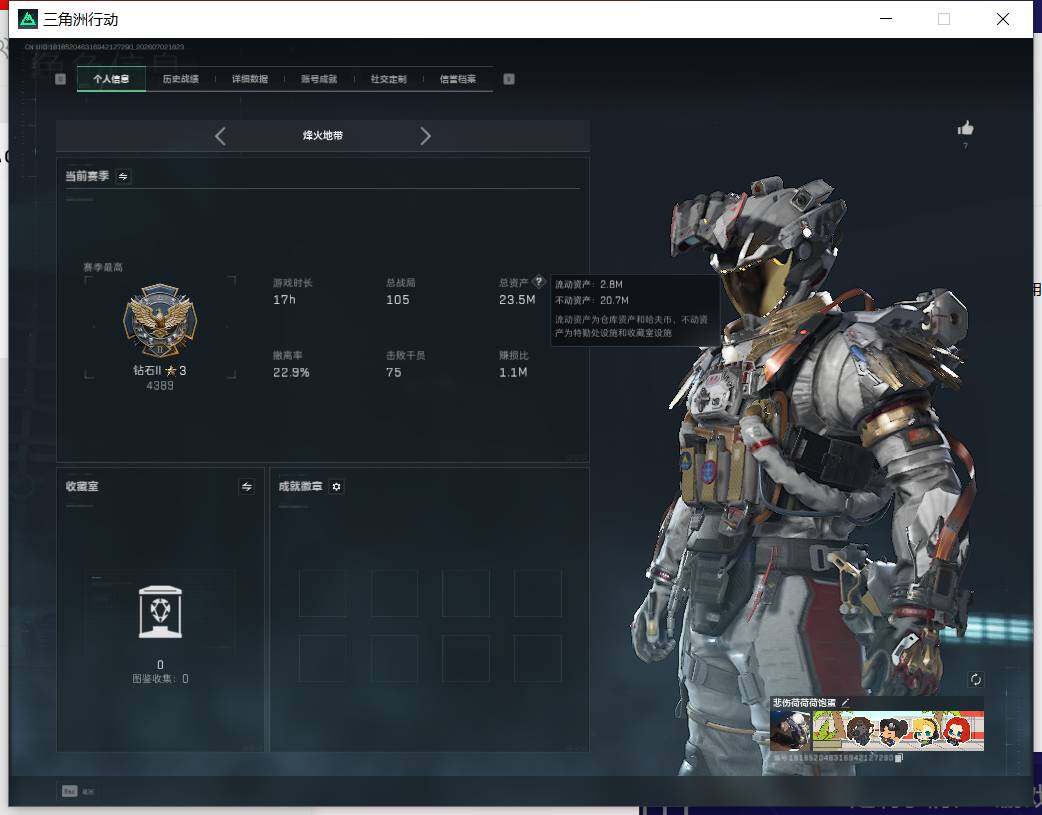Click the 总战局 105 value
The image size is (1042, 815).
397,300
